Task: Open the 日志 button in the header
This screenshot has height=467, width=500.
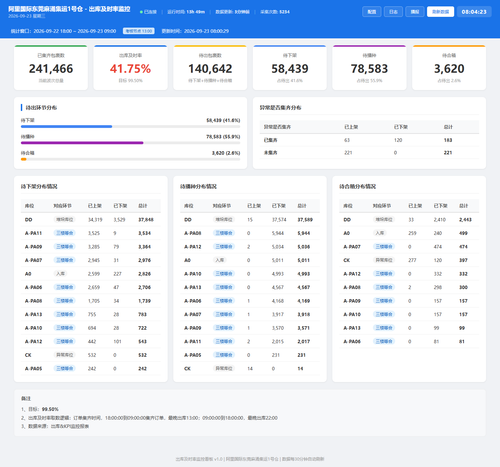Action: click(x=393, y=12)
